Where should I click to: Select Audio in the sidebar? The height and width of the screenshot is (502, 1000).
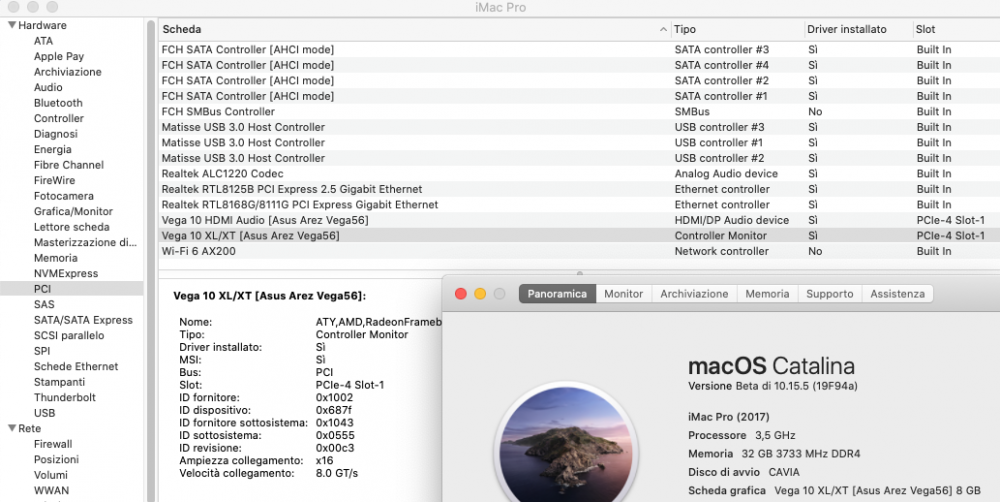48,87
